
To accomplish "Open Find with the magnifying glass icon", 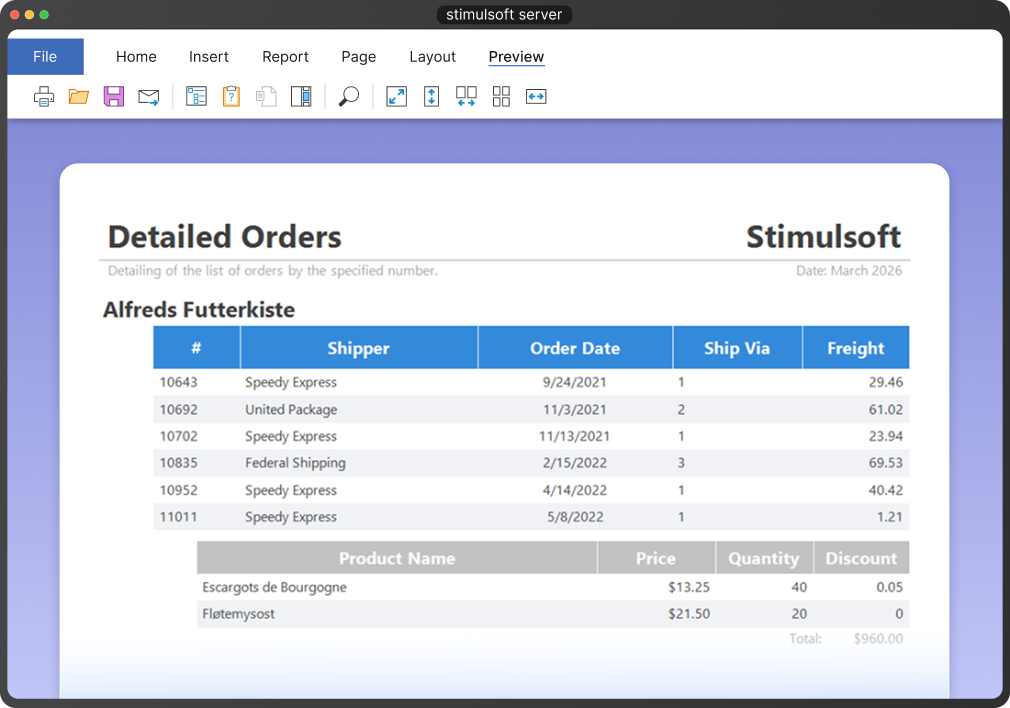I will [348, 97].
